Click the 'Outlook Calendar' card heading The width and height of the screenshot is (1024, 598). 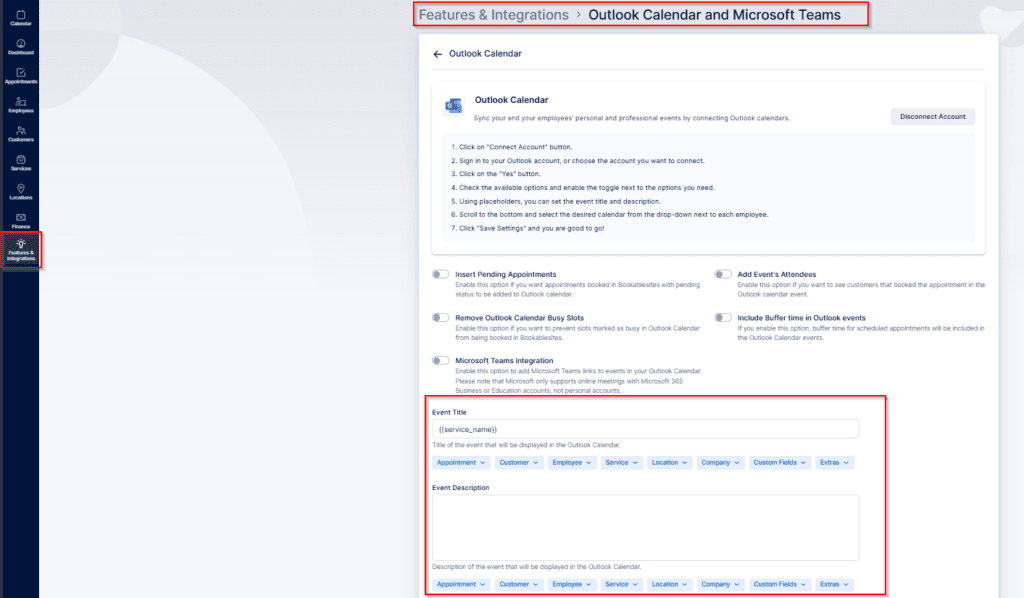coord(511,100)
